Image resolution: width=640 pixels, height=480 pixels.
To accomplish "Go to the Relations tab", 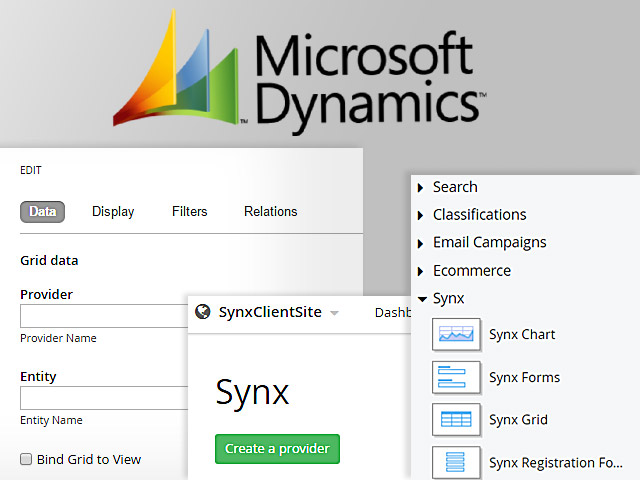I will coord(271,211).
